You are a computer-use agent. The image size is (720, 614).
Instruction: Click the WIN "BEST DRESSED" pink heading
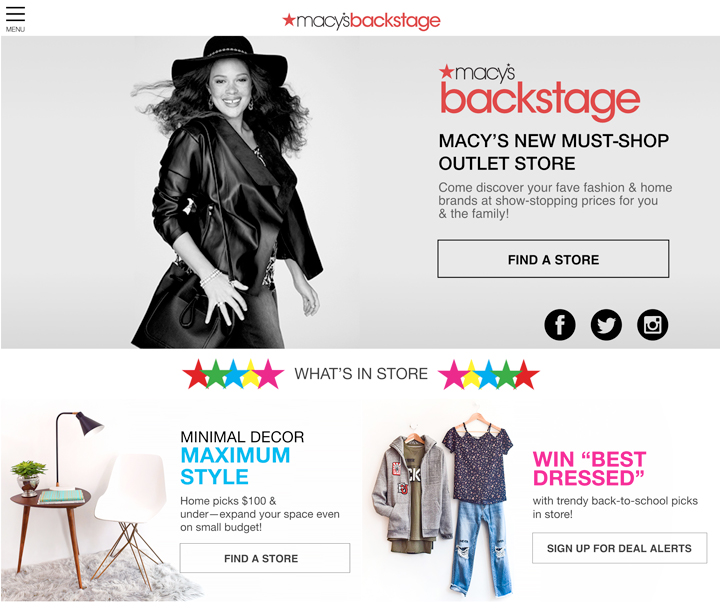[x=590, y=468]
